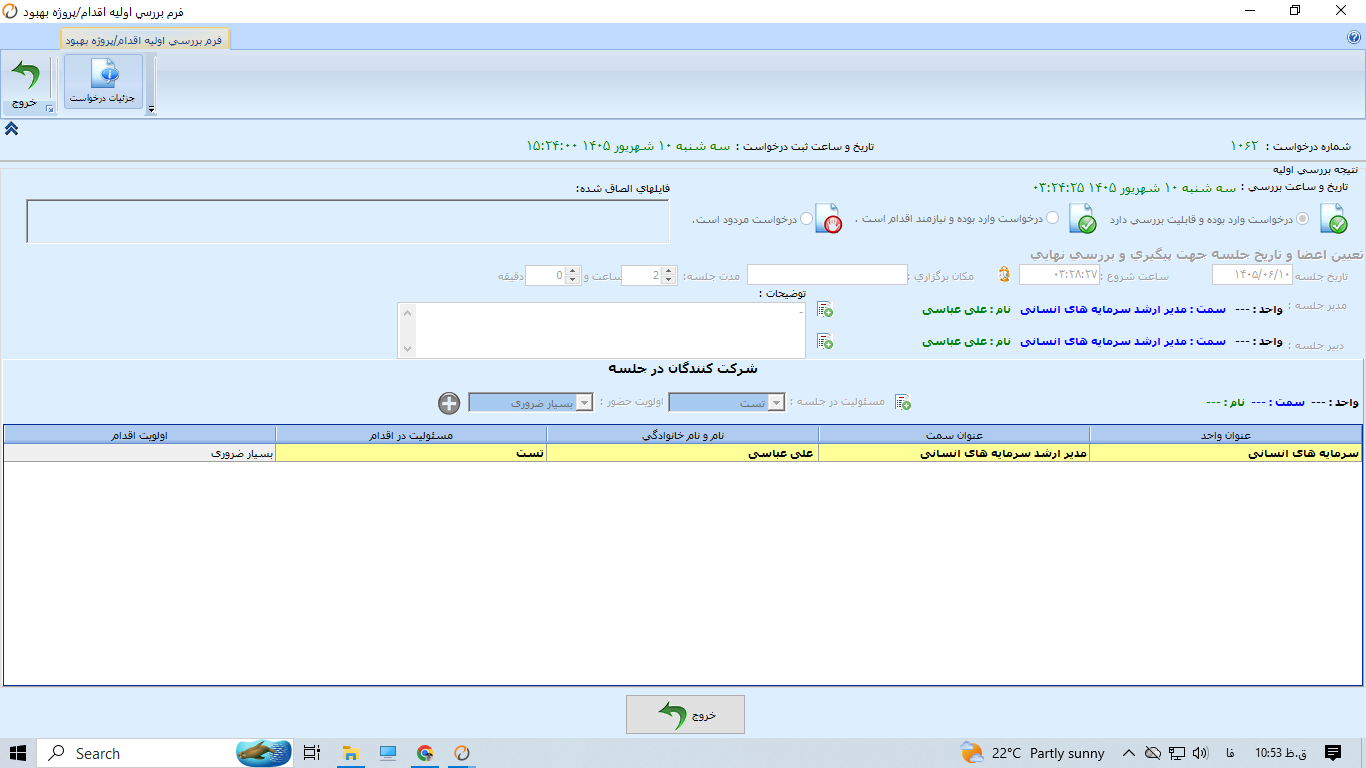Decrease the meeting duration minutes stepper
This screenshot has width=1366, height=768.
(x=572, y=280)
